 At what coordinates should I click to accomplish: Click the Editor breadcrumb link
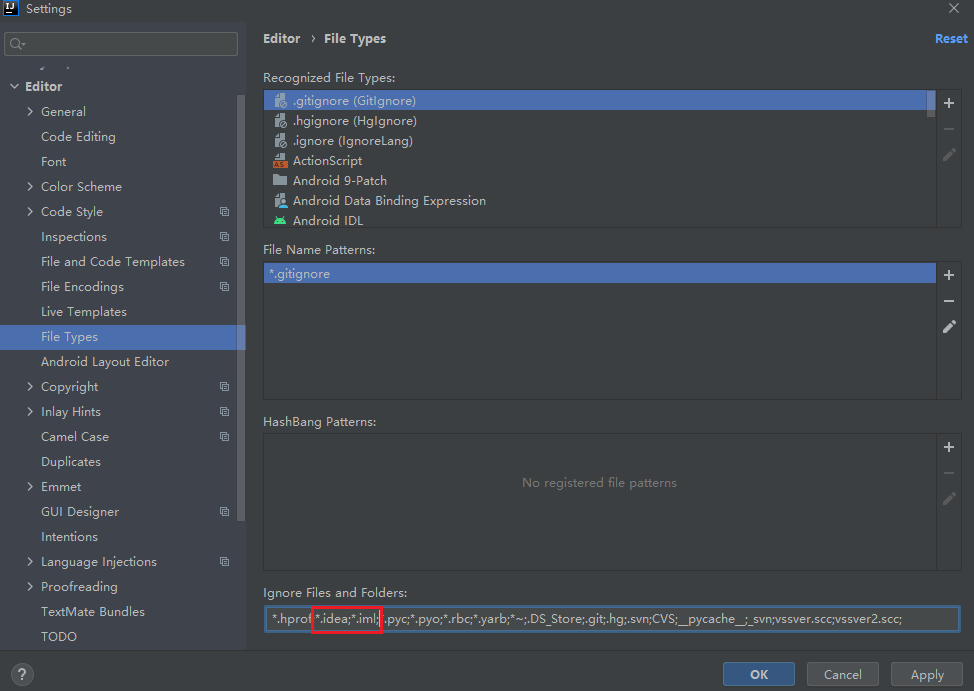point(281,39)
